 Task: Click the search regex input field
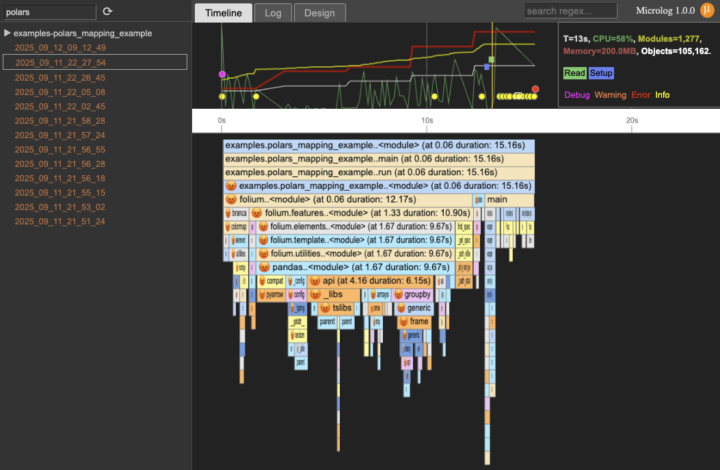click(571, 11)
